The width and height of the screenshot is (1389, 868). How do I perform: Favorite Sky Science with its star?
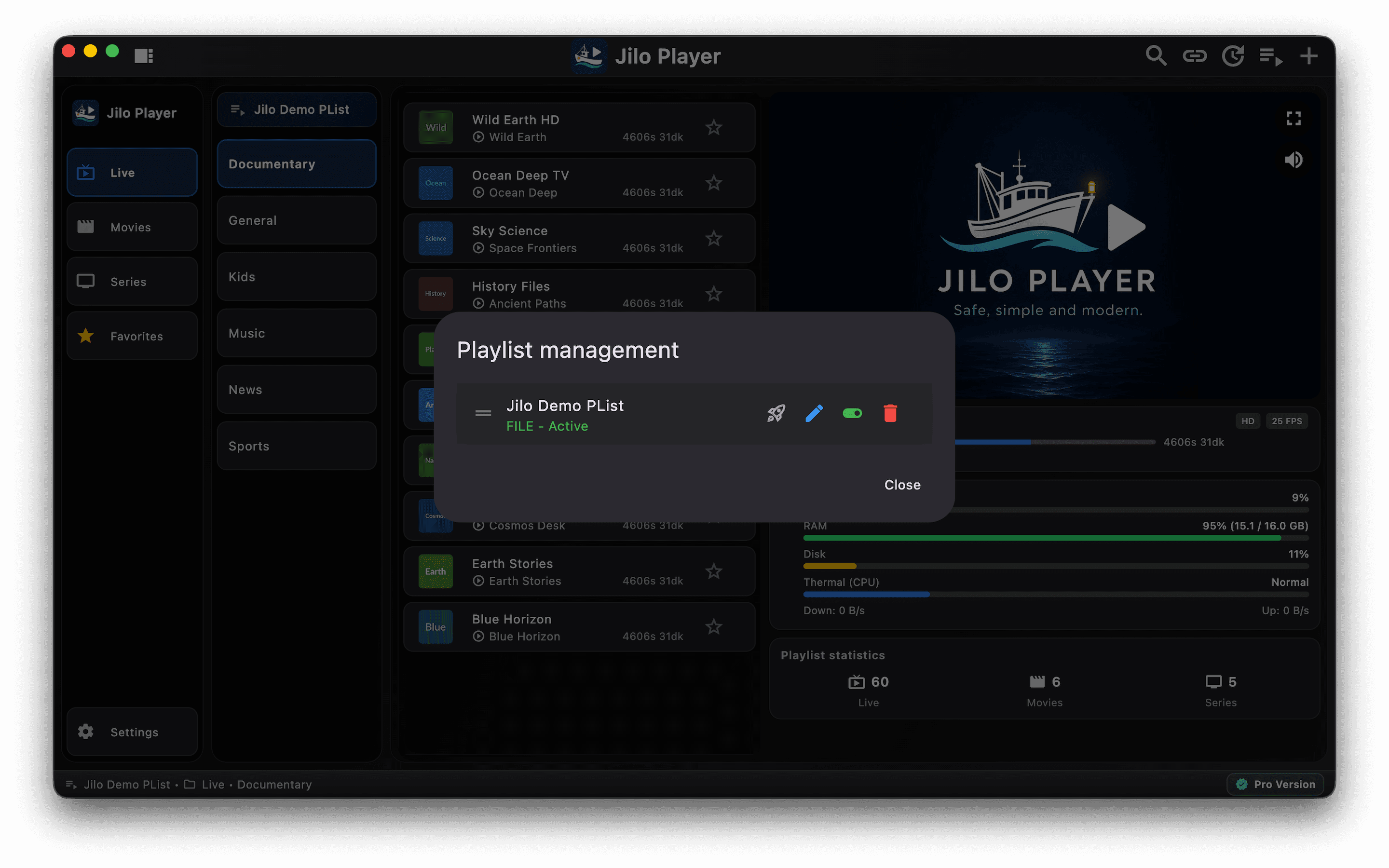click(713, 238)
